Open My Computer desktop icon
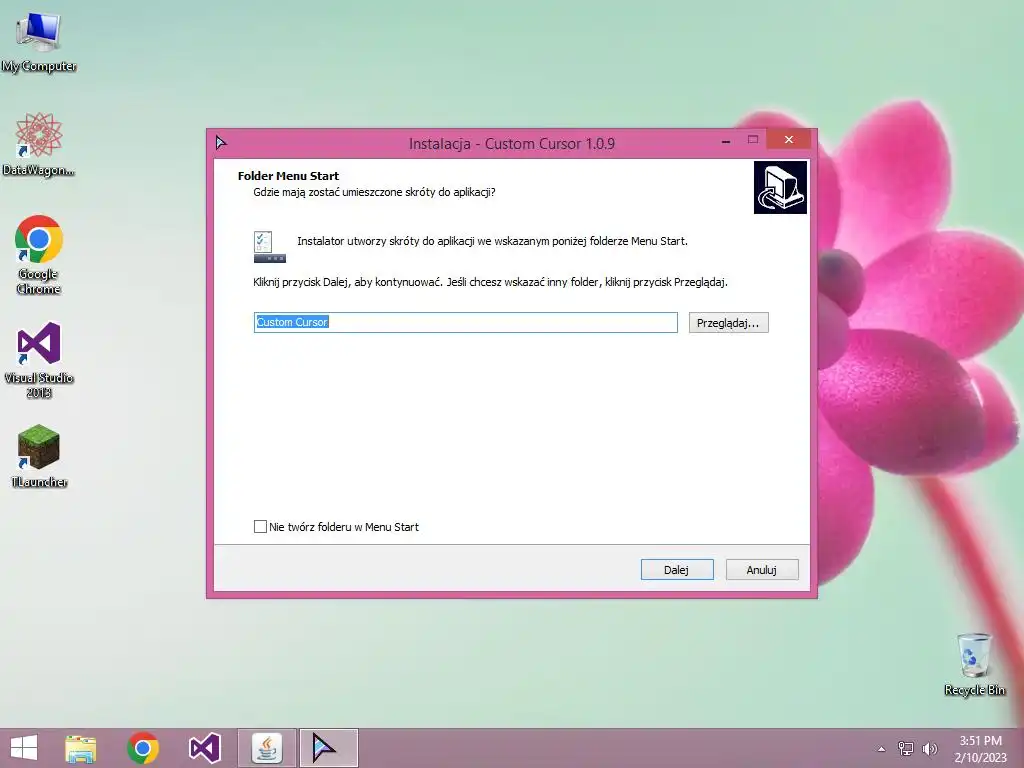This screenshot has width=1024, height=768. (39, 42)
